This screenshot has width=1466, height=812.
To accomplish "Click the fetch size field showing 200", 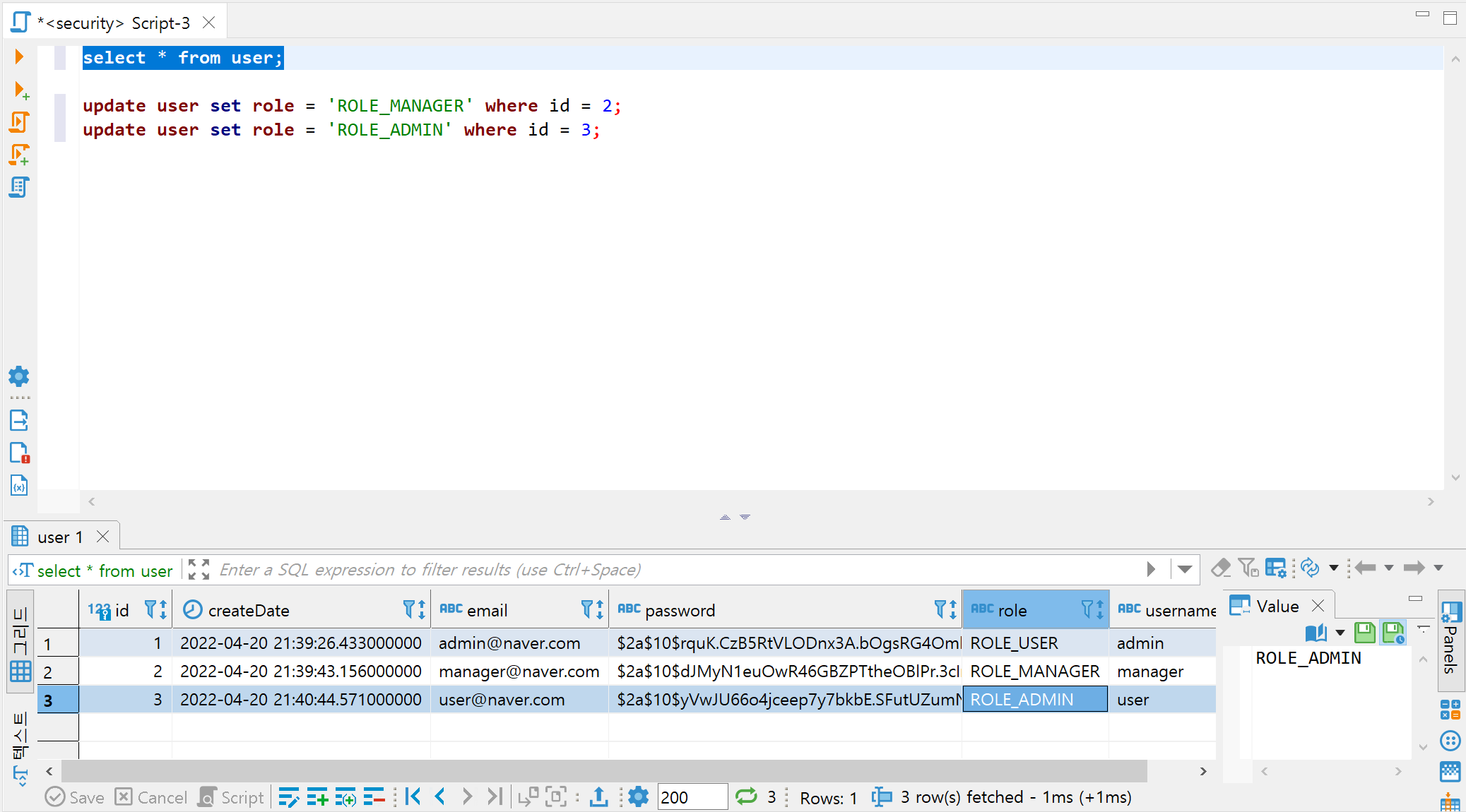I will coord(691,797).
